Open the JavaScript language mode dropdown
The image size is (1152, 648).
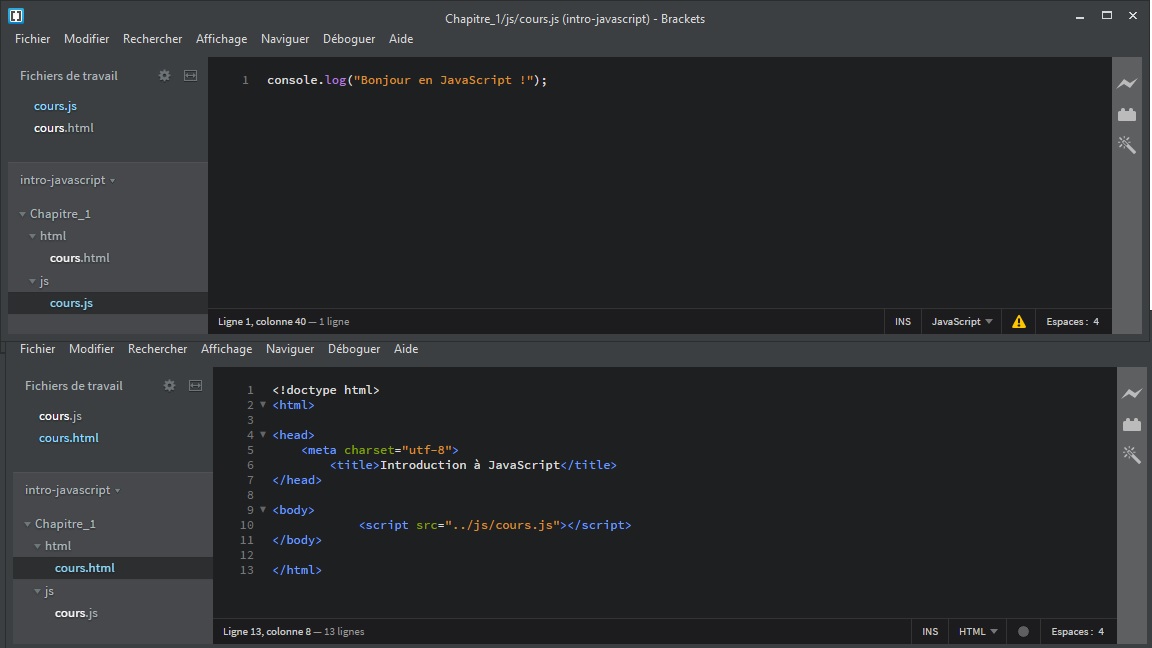pos(959,321)
